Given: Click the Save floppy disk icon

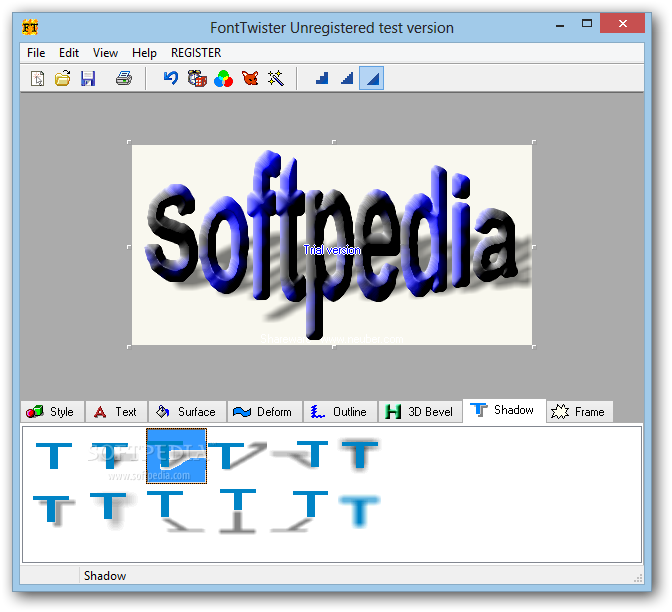Looking at the screenshot, I should 88,78.
